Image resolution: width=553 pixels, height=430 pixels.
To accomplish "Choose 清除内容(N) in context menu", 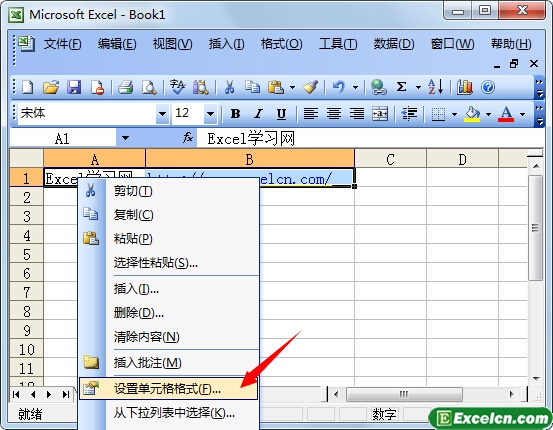I will tap(169, 337).
